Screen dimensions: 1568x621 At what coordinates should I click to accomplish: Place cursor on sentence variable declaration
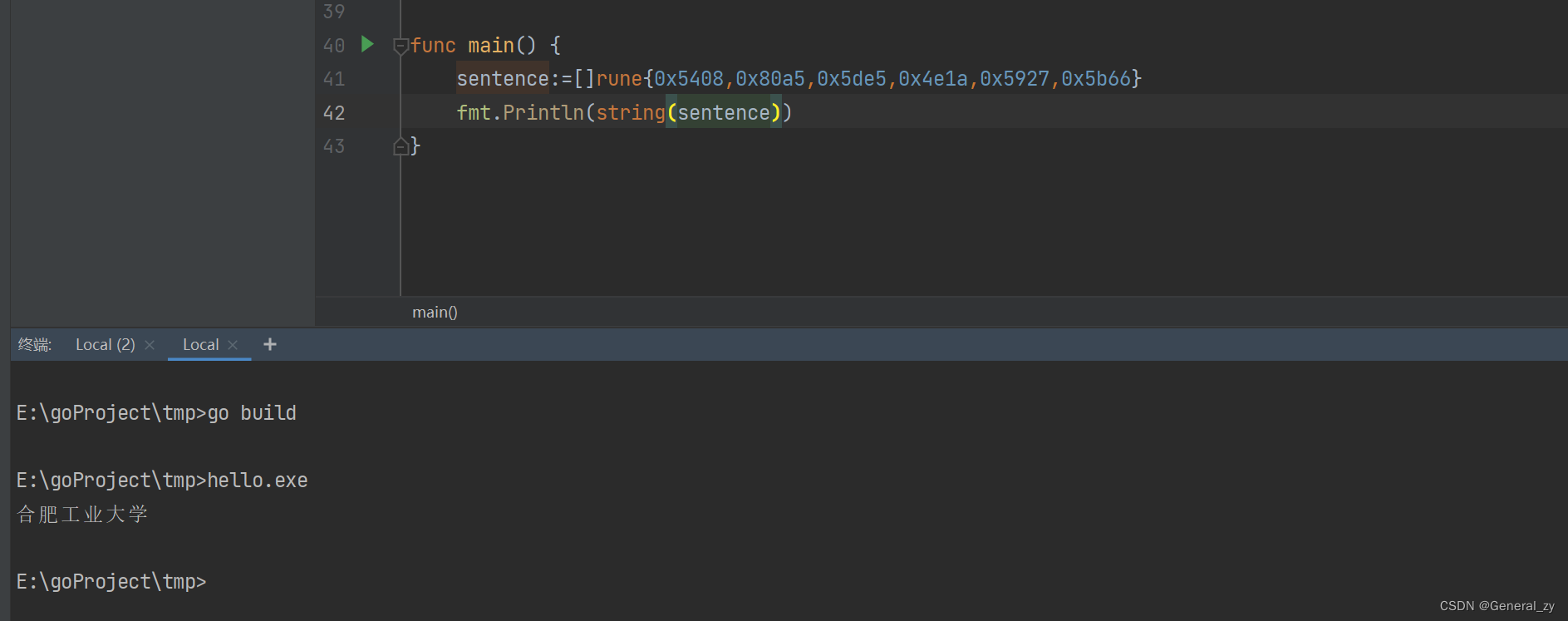(x=503, y=79)
